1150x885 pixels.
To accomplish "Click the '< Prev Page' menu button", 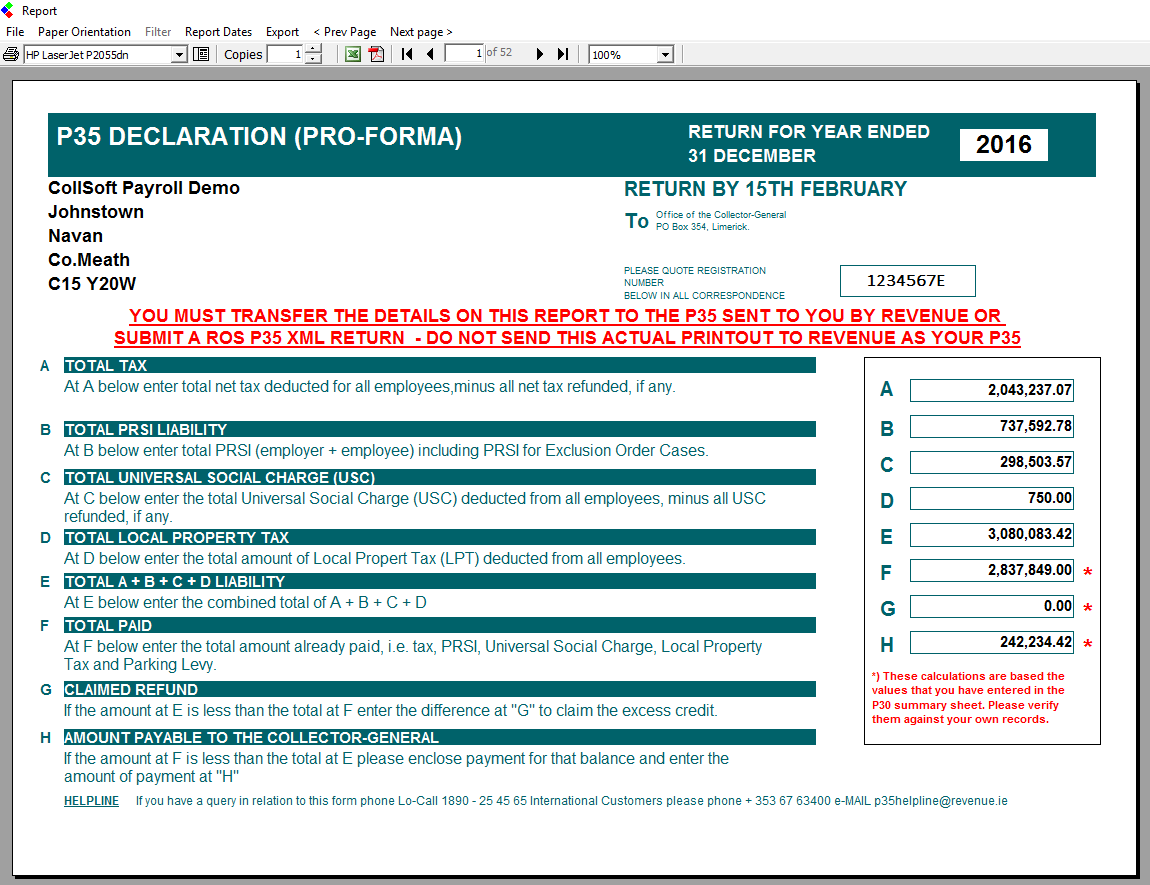I will (x=344, y=32).
